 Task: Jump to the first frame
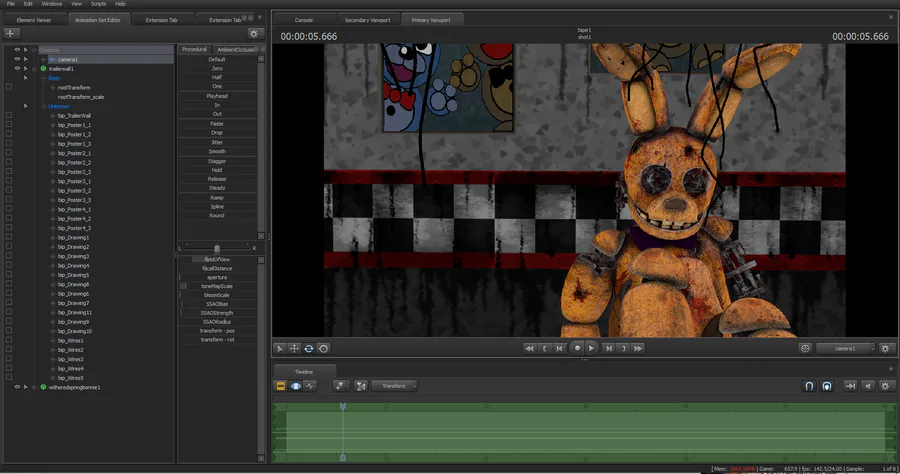pyautogui.click(x=529, y=348)
